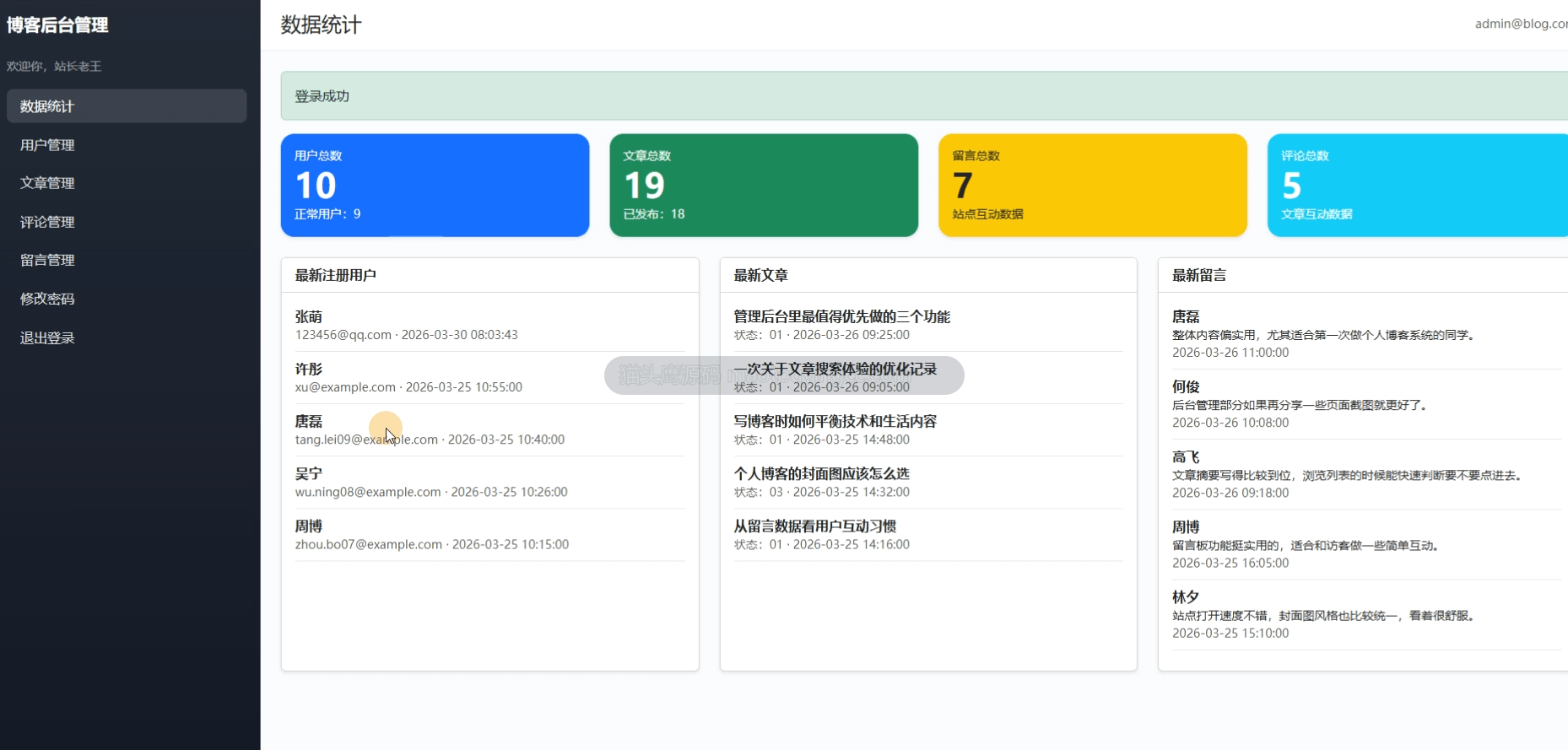Open 数据统计 in the sidebar
Screen dimensions: 1568x750
click(x=127, y=106)
